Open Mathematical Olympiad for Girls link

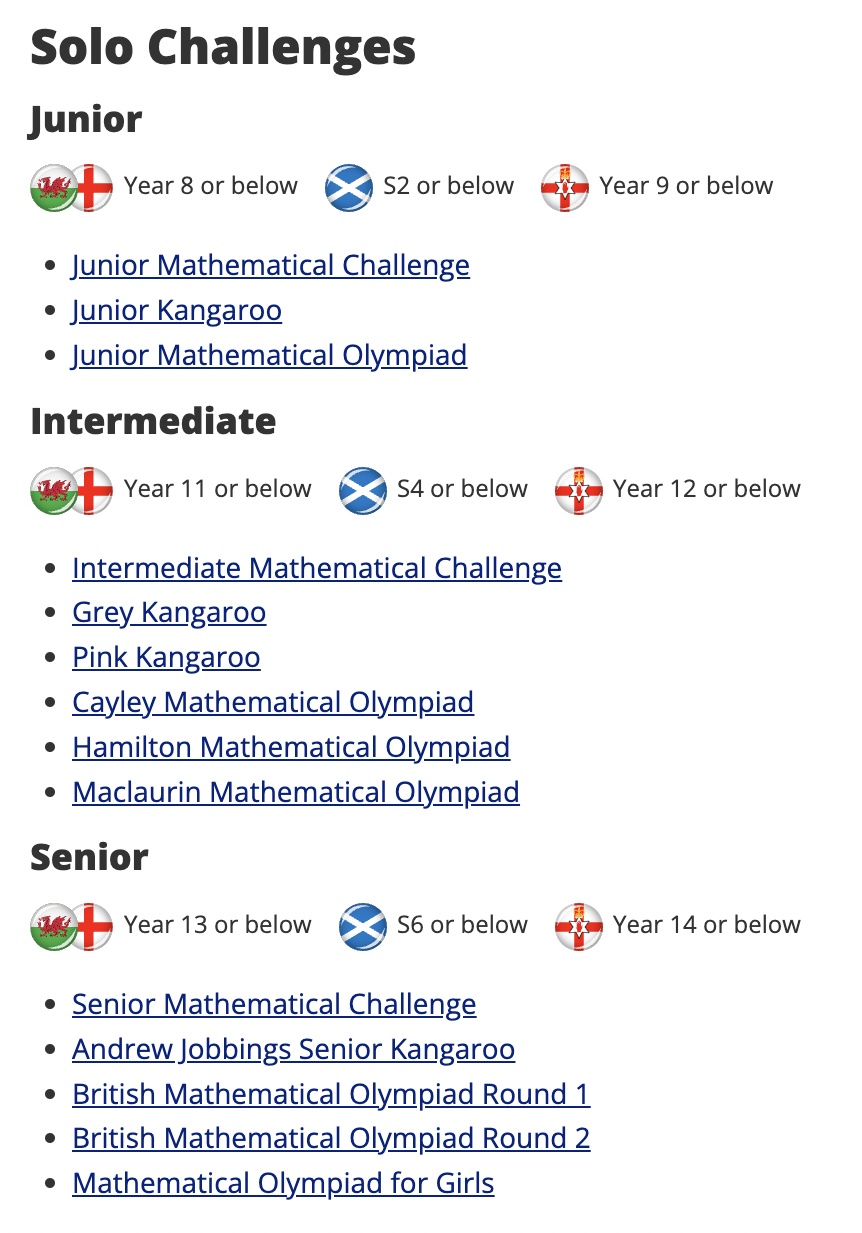283,1184
